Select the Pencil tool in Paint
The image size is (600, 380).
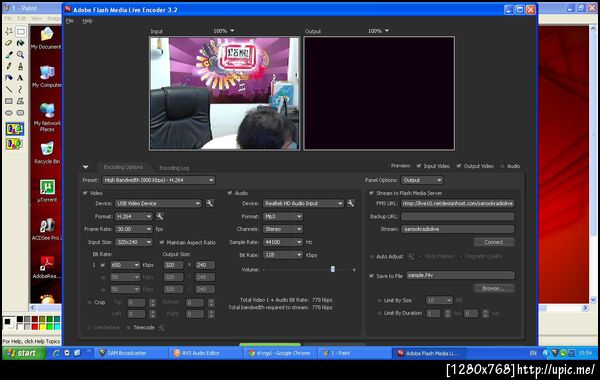[9, 66]
